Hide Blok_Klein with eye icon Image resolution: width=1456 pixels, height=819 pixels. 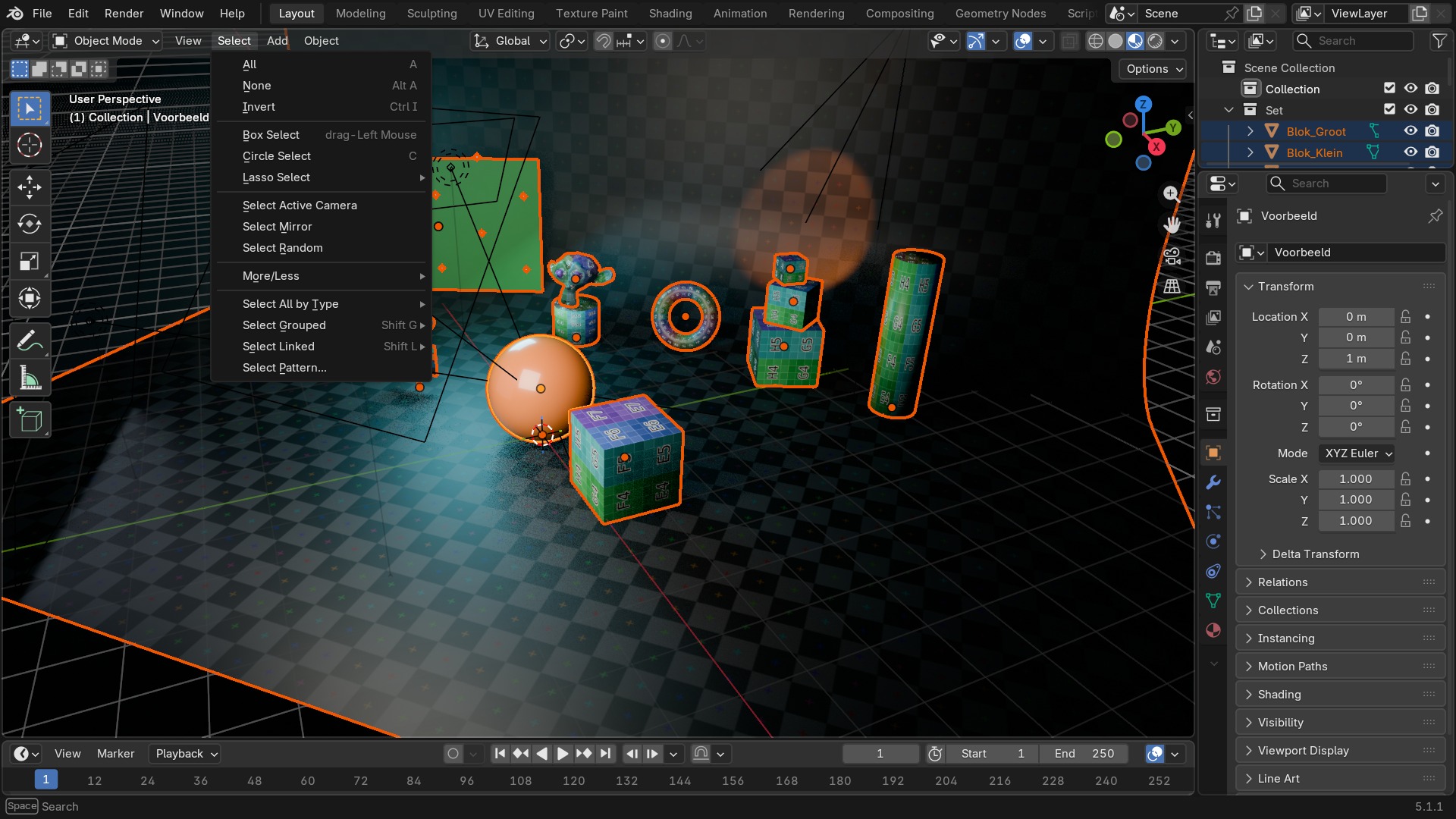[1410, 152]
